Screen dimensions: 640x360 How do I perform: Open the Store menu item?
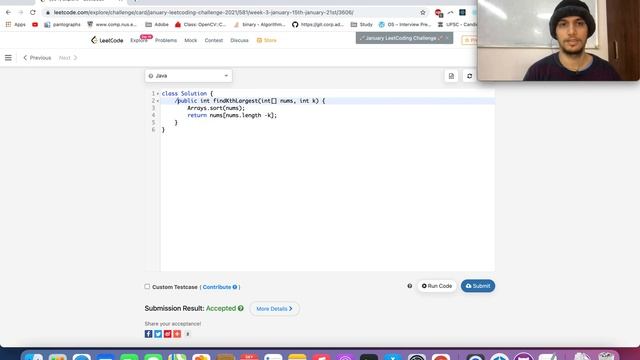pos(267,40)
